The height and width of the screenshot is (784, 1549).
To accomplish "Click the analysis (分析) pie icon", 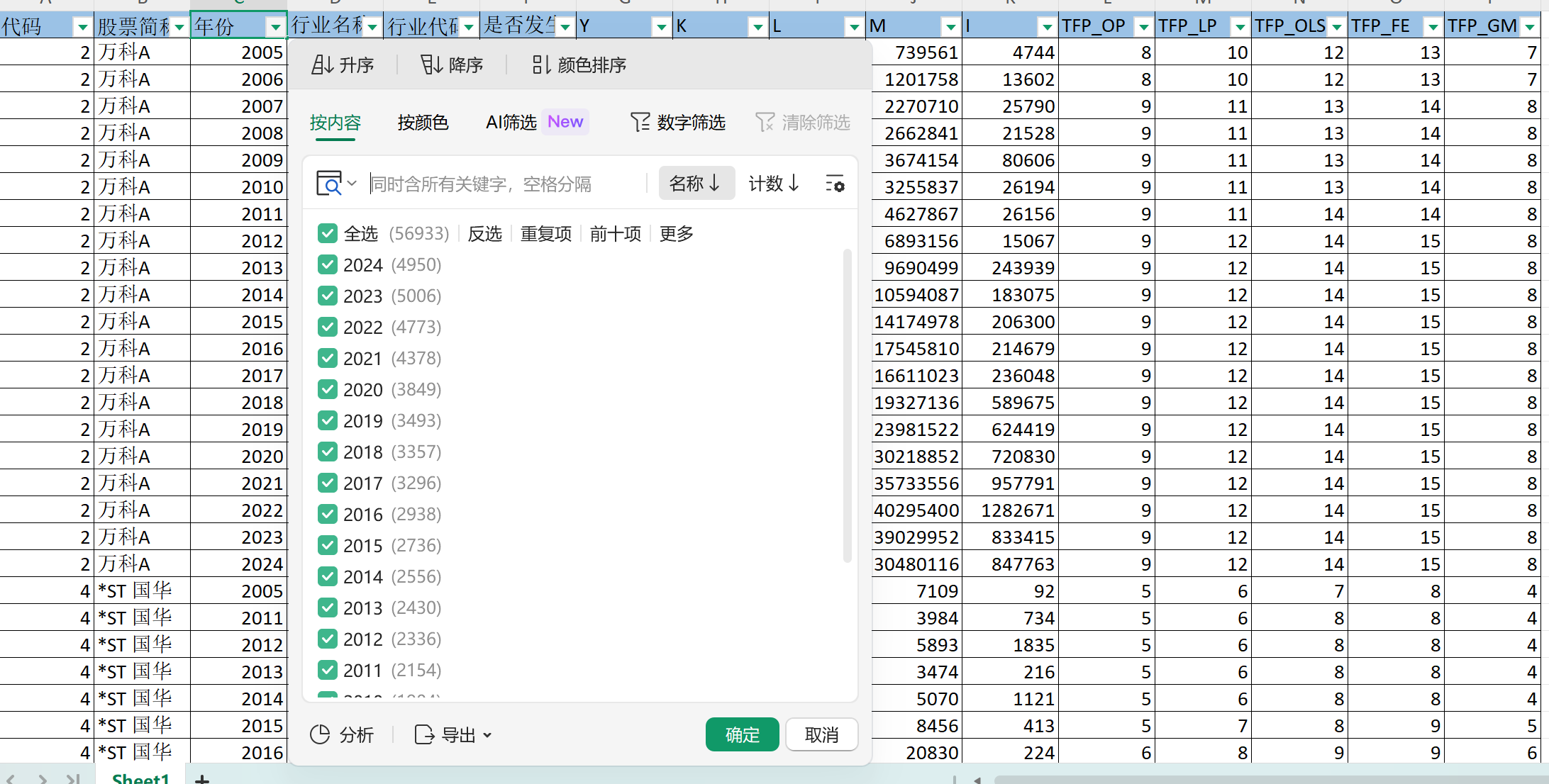I will (x=321, y=734).
